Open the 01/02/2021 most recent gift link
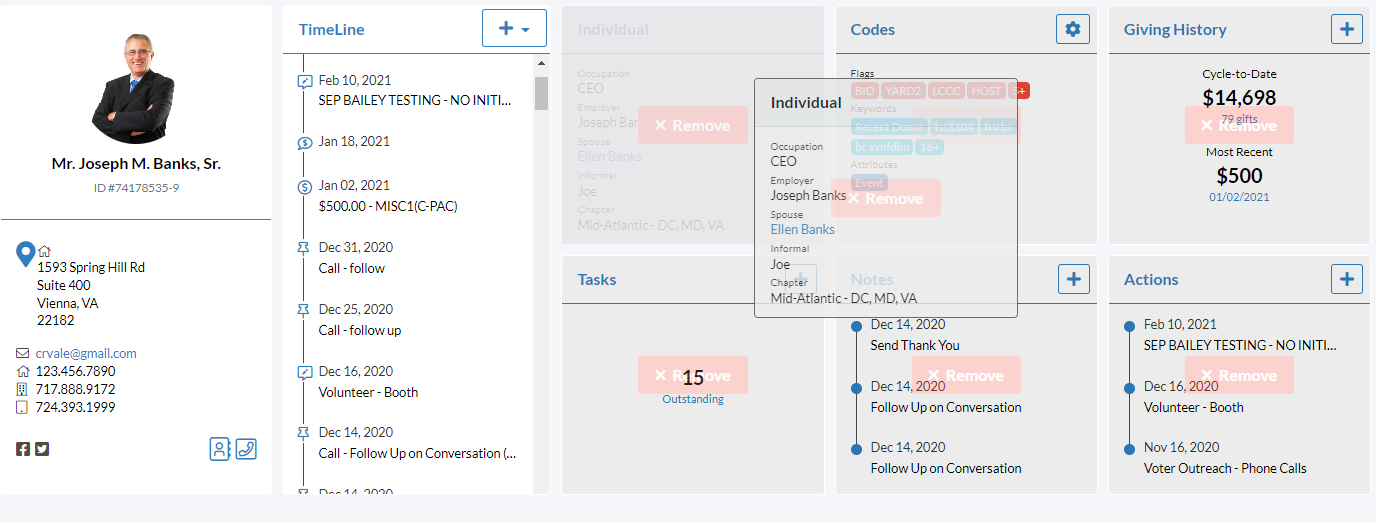 point(1238,197)
